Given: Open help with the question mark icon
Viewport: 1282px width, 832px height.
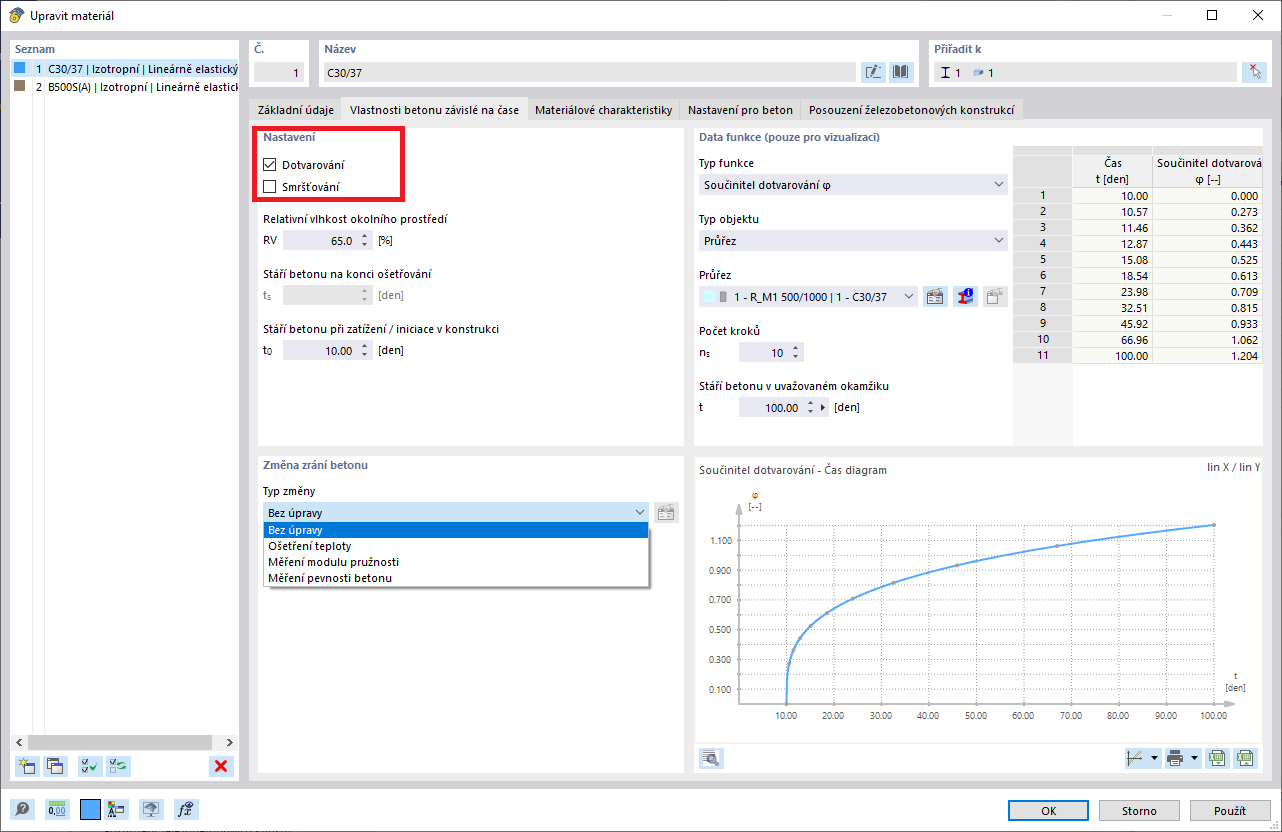Looking at the screenshot, I should 22,810.
